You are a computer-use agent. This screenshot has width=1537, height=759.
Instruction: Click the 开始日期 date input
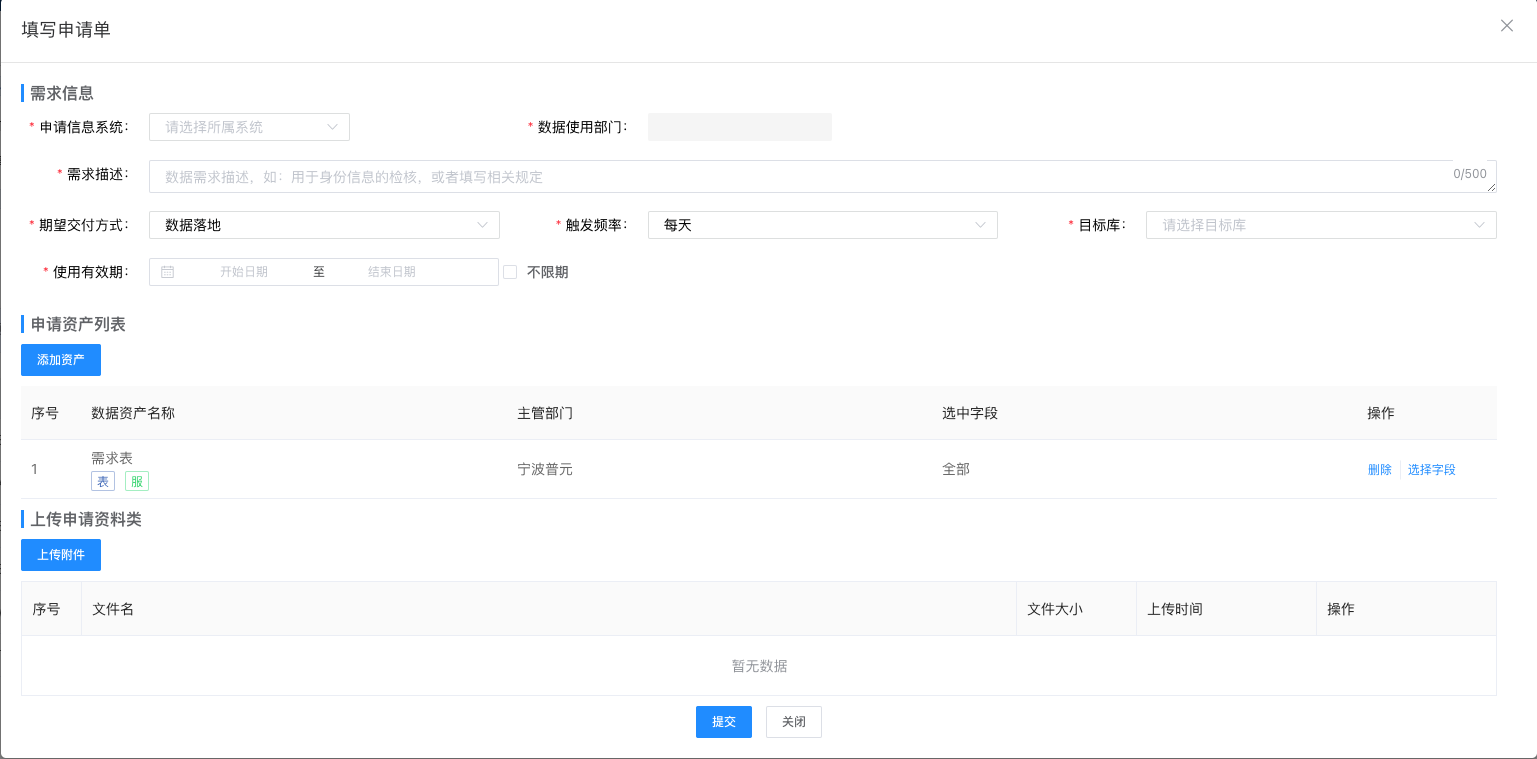coord(244,272)
